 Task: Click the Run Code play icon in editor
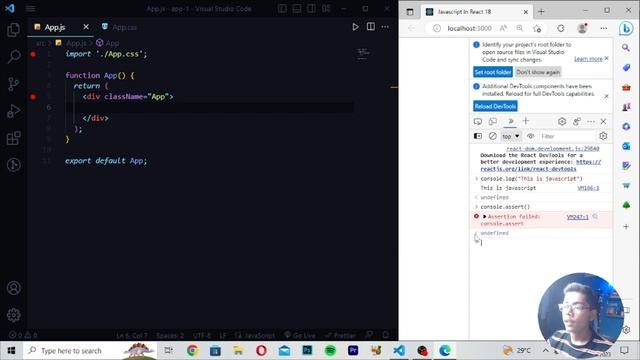[356, 27]
